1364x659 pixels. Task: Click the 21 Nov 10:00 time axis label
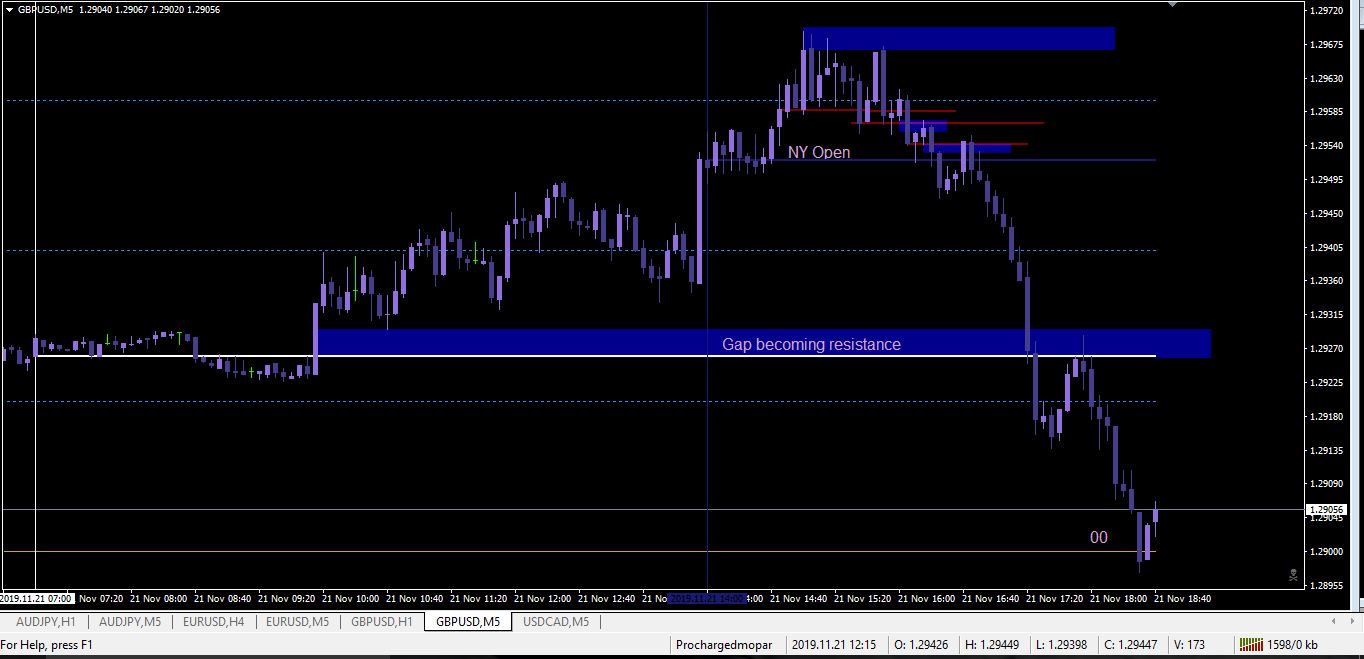[x=351, y=598]
